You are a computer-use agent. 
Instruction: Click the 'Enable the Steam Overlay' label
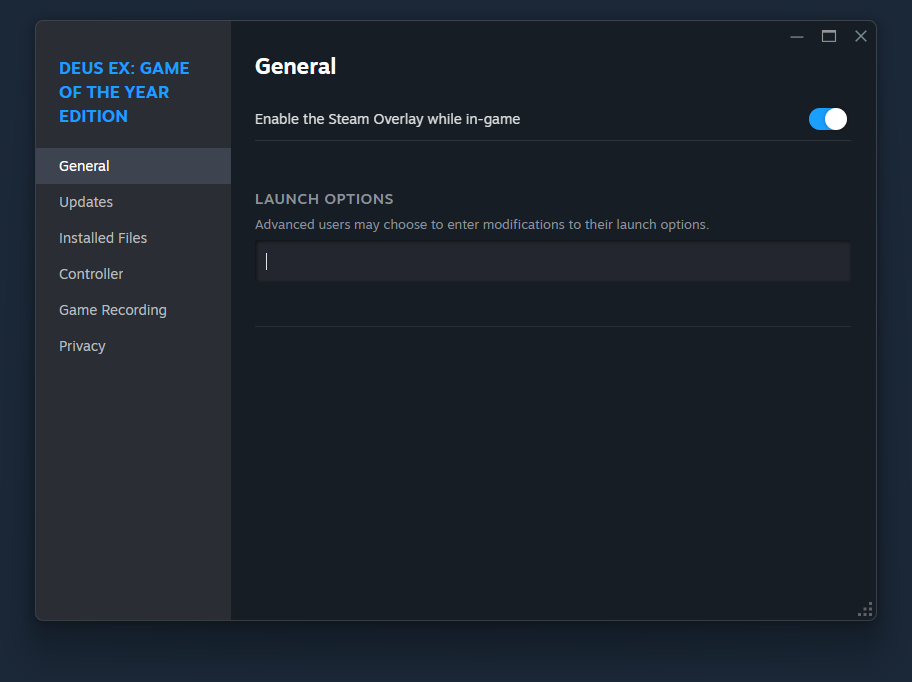point(387,119)
